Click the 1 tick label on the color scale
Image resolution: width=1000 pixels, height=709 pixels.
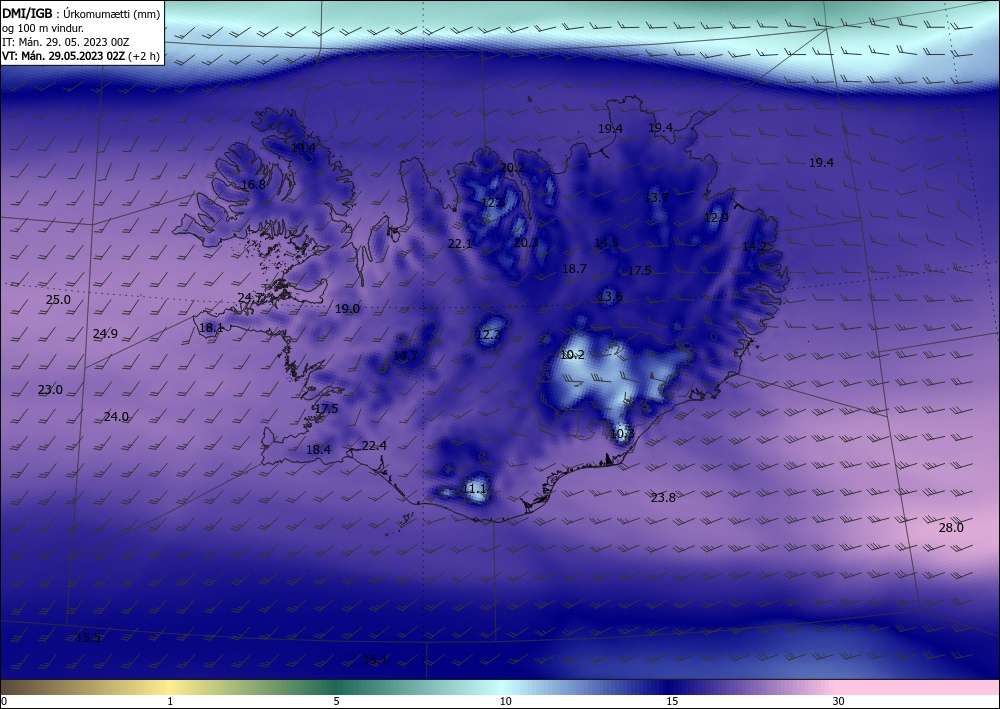click(170, 702)
